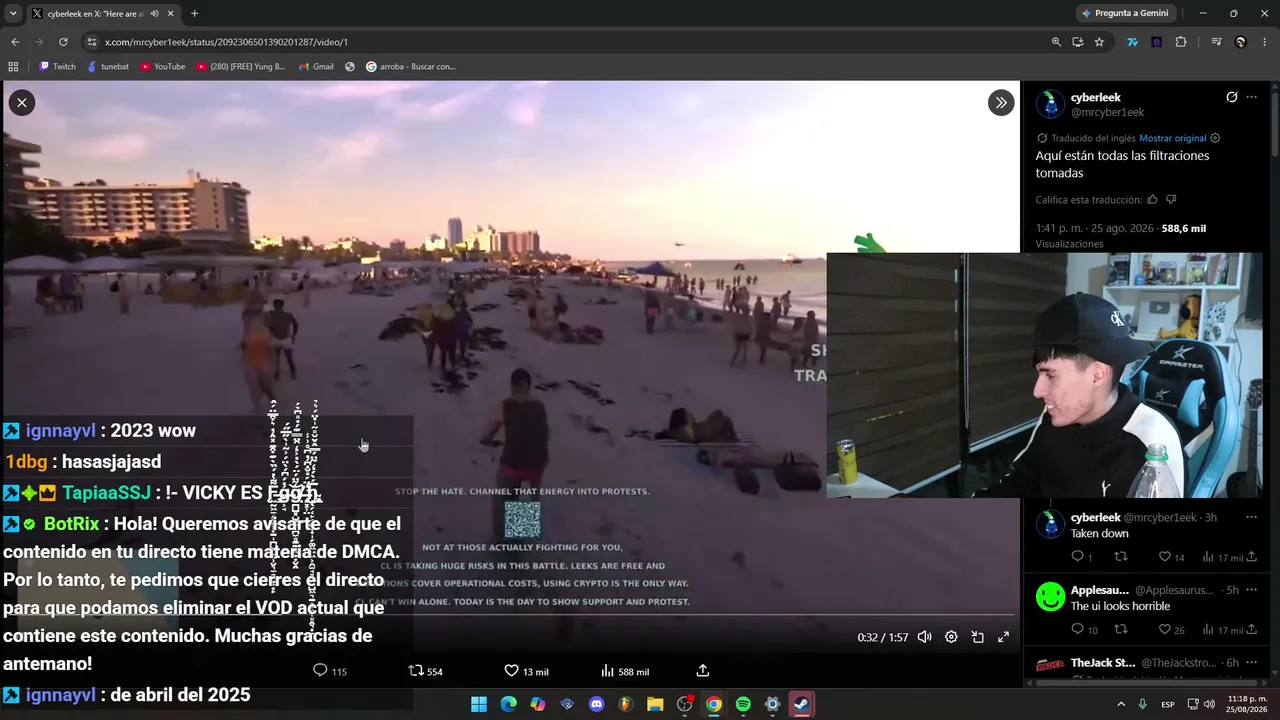Open a new browser tab
This screenshot has width=1280, height=720.
pyautogui.click(x=194, y=13)
